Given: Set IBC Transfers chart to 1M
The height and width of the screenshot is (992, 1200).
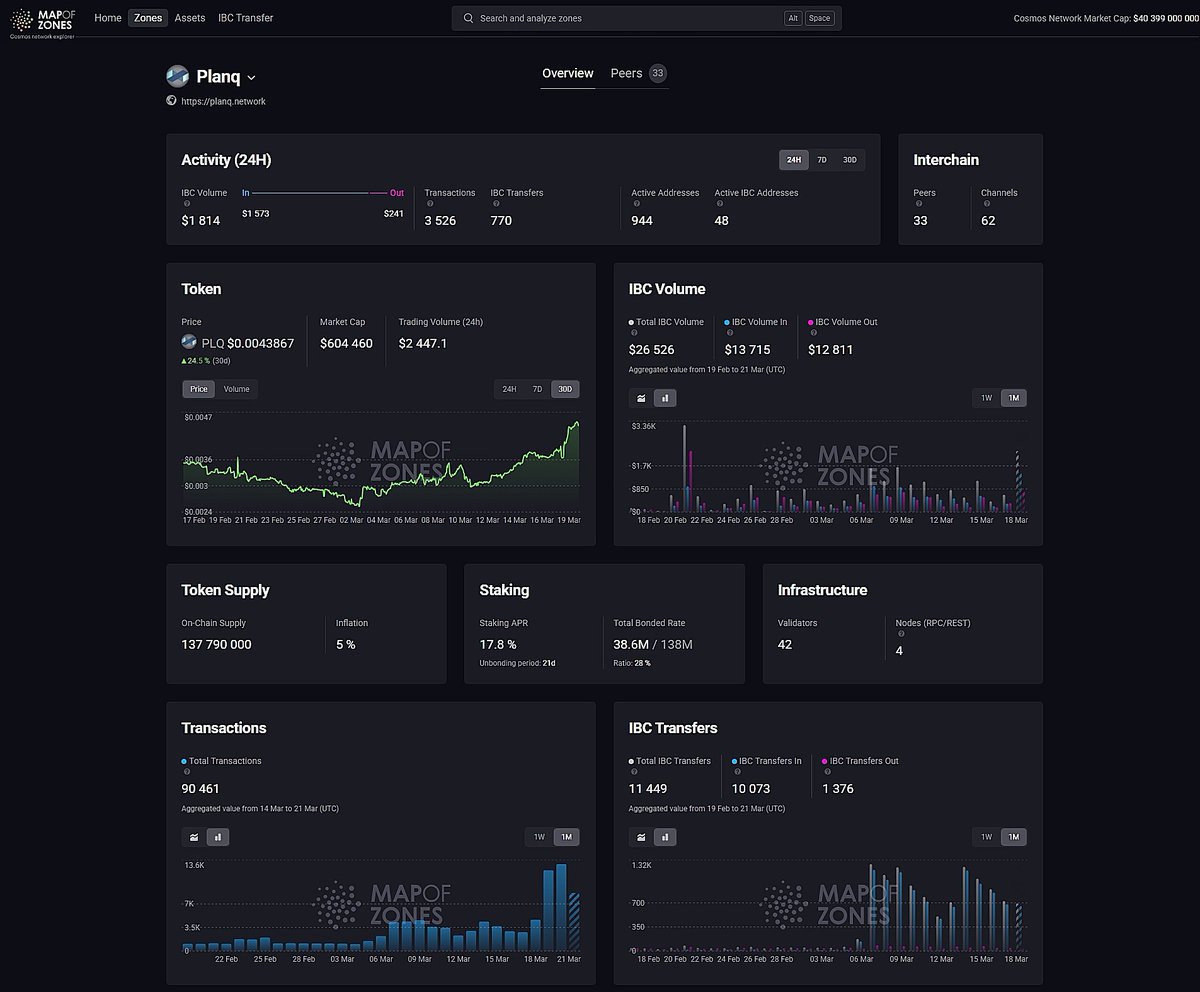Looking at the screenshot, I should pos(1013,837).
